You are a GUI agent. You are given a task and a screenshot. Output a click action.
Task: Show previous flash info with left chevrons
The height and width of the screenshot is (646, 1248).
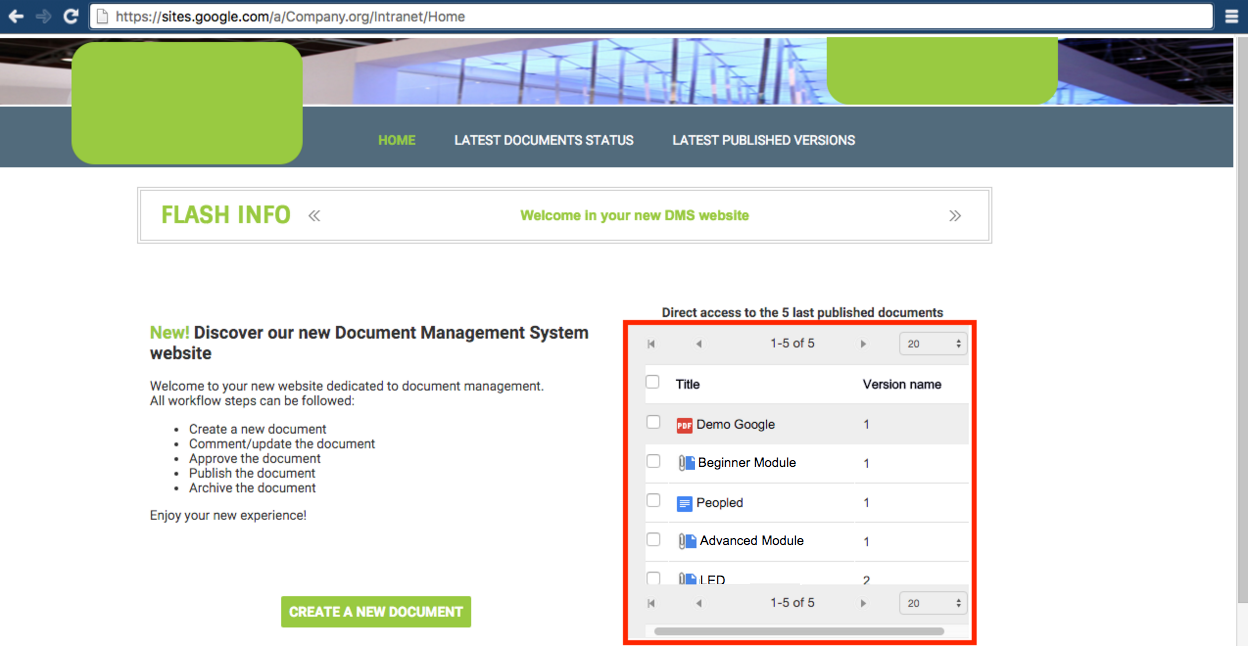tap(314, 215)
